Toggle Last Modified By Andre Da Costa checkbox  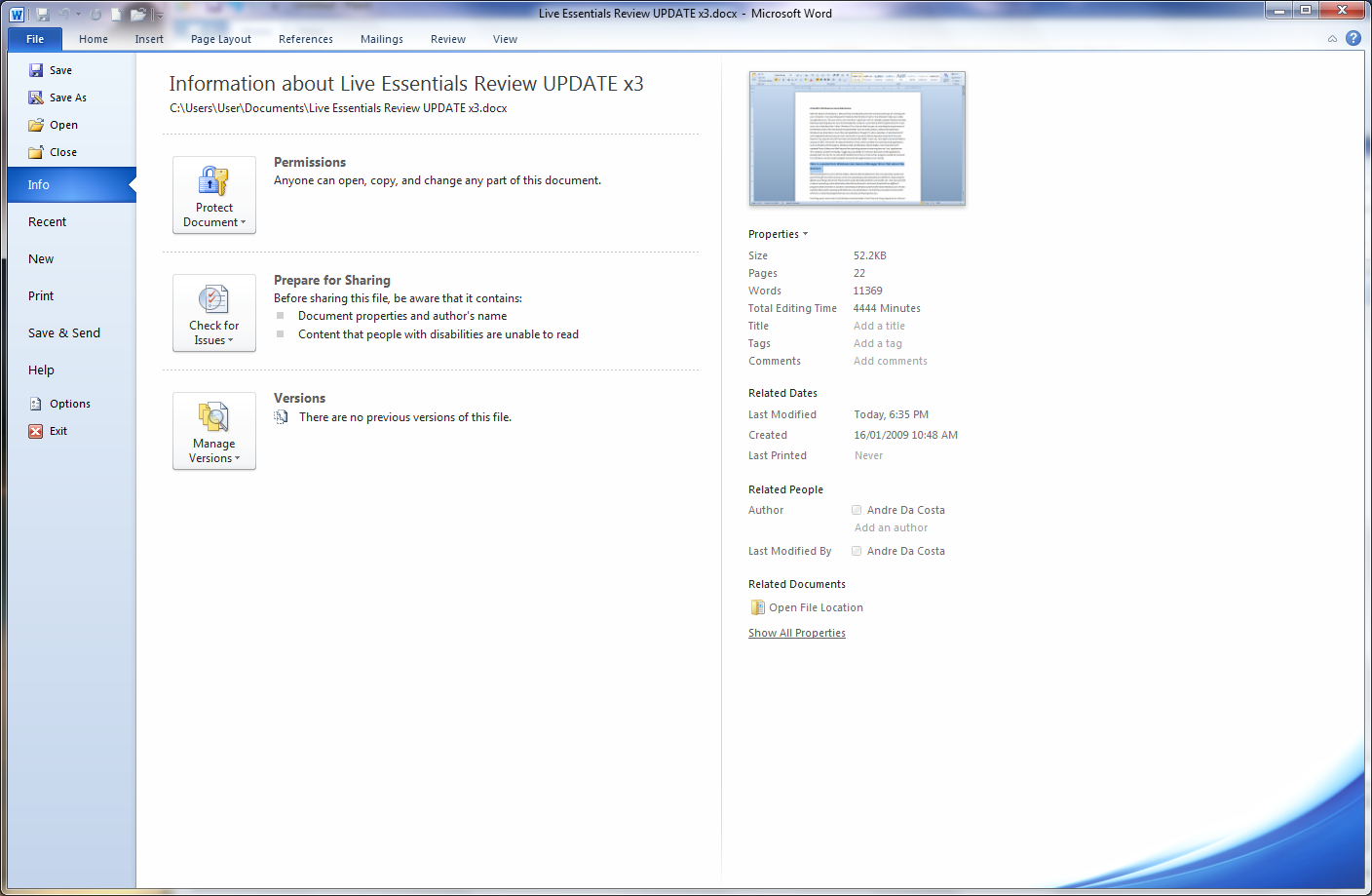pos(857,551)
